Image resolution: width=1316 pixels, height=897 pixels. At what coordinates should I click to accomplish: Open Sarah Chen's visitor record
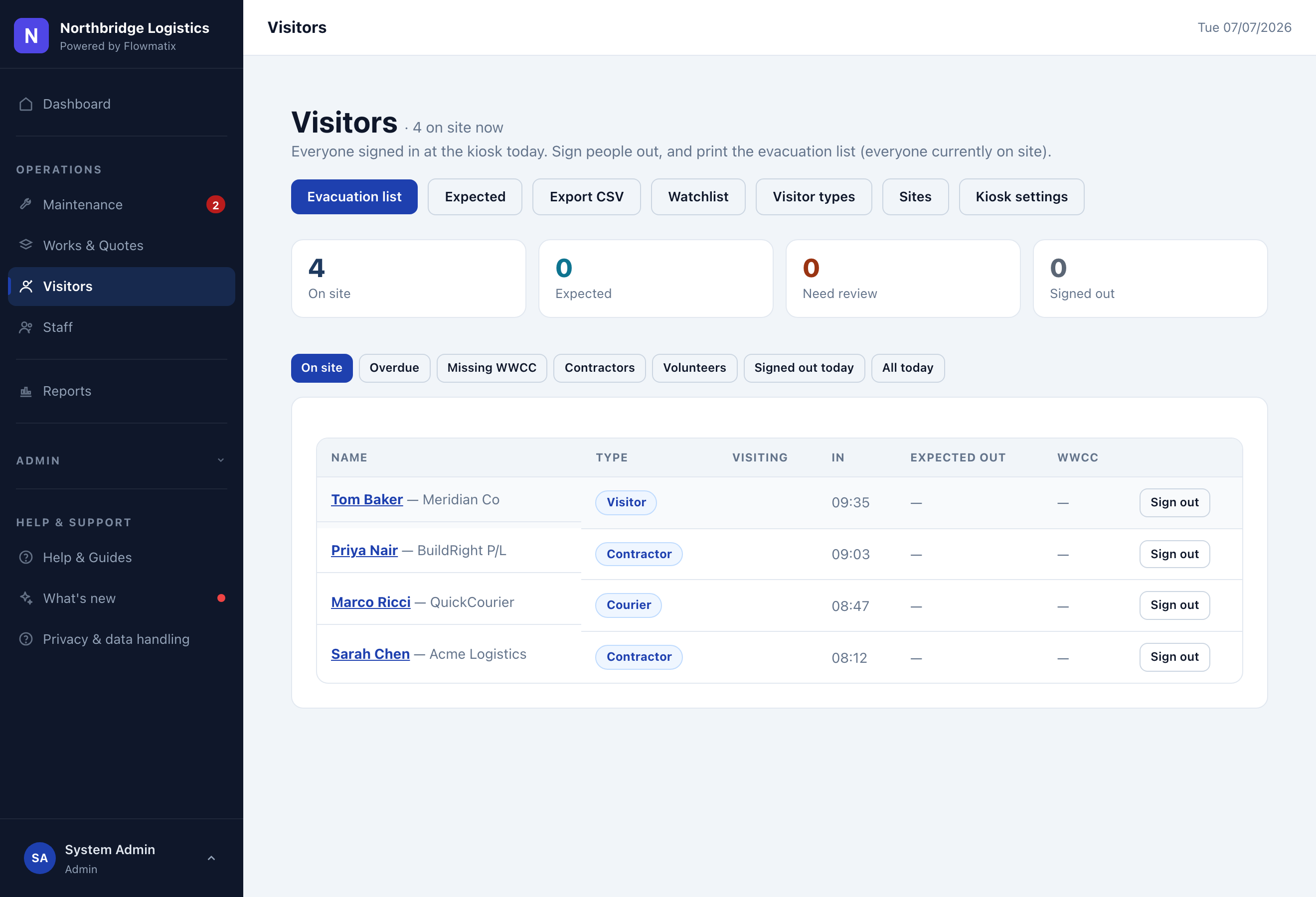tap(370, 654)
